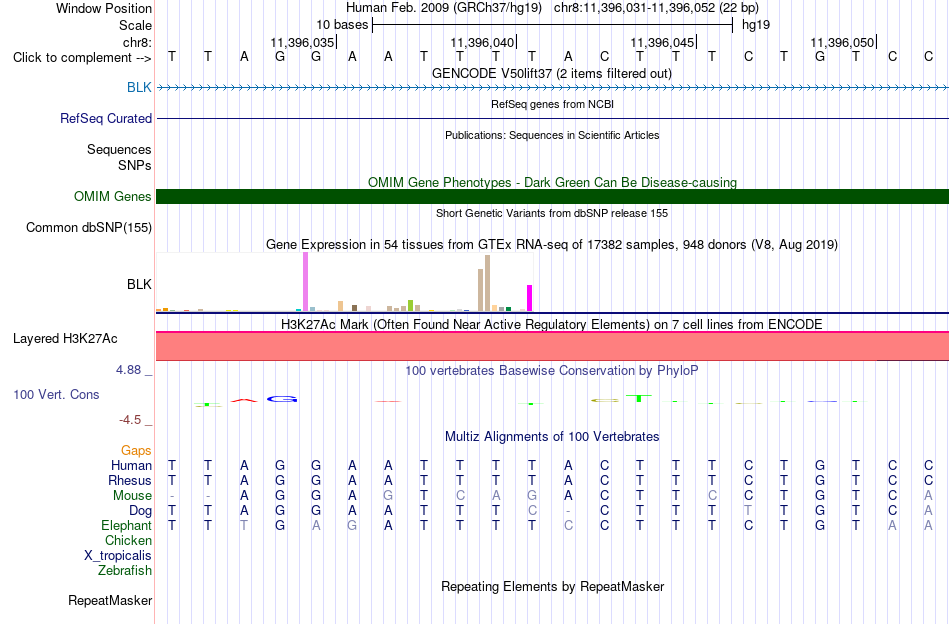Screen dimensions: 950x624
Task: Select the Chicken species row label
Action: 128,540
